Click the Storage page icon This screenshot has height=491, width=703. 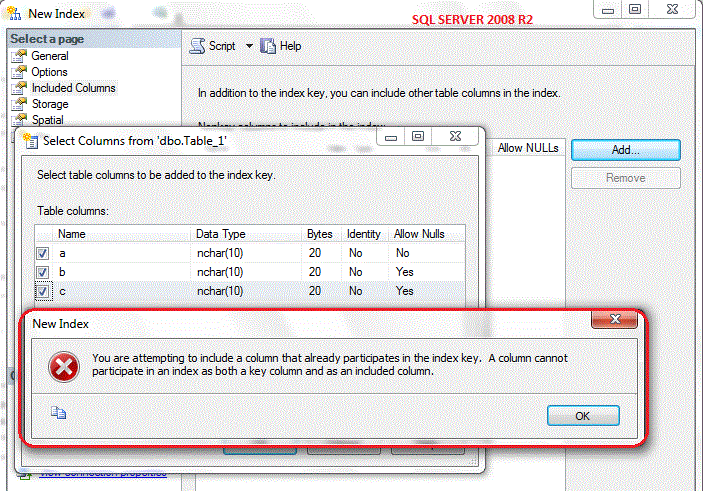pos(19,104)
